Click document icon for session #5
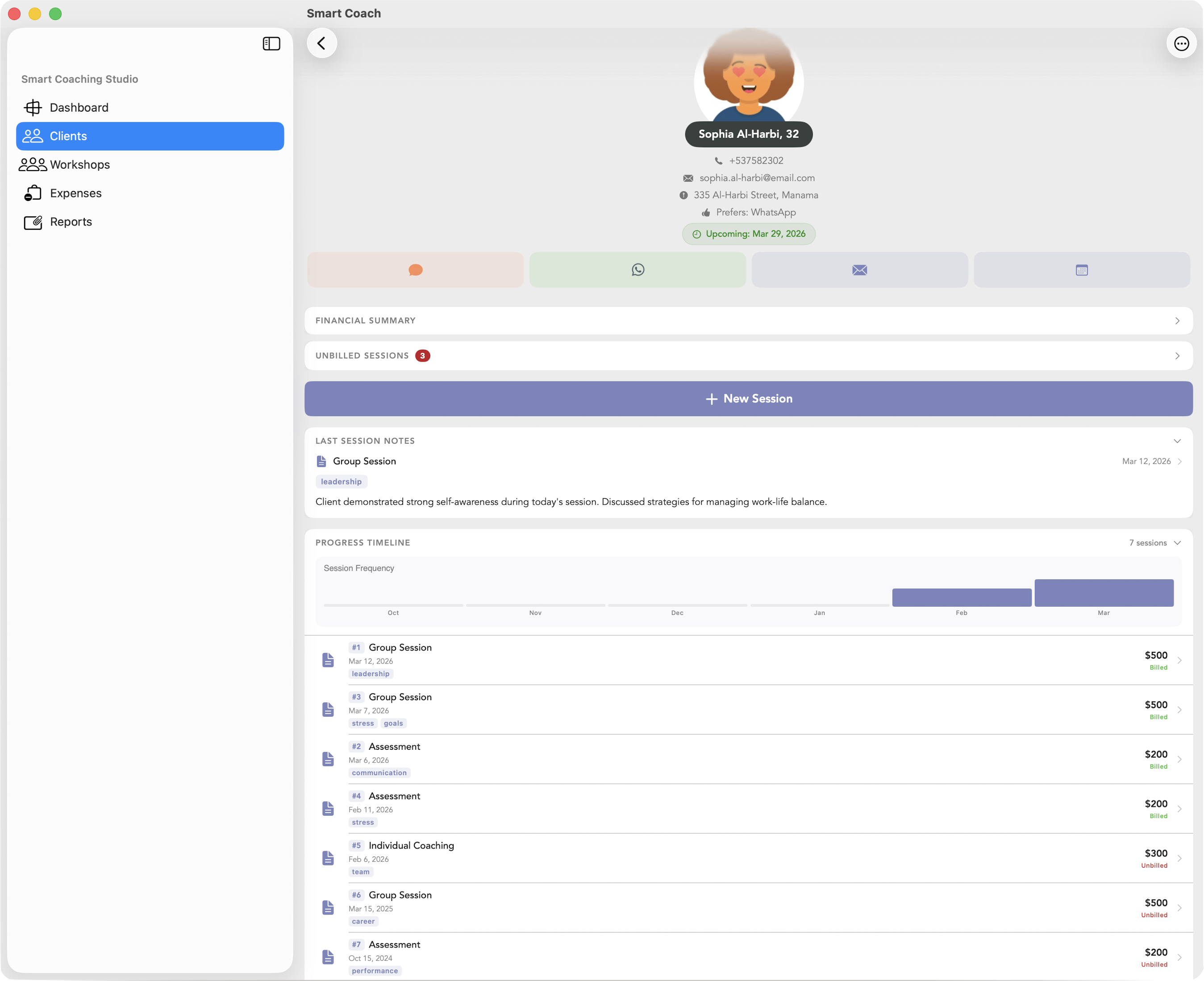Viewport: 1204px width, 981px height. point(328,859)
